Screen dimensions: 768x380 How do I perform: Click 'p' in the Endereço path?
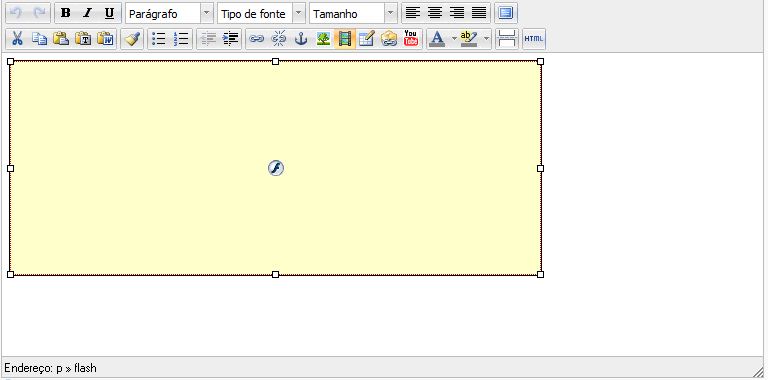point(59,368)
